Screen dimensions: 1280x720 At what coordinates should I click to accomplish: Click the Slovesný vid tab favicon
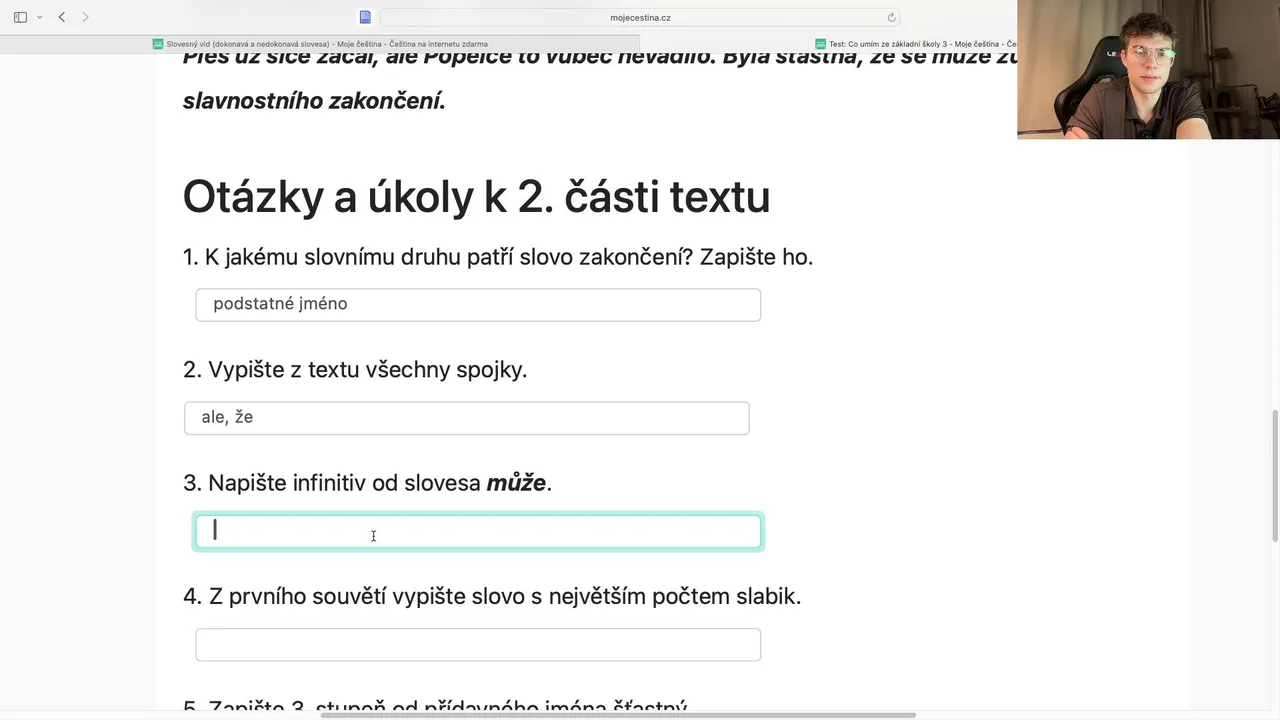pos(158,44)
